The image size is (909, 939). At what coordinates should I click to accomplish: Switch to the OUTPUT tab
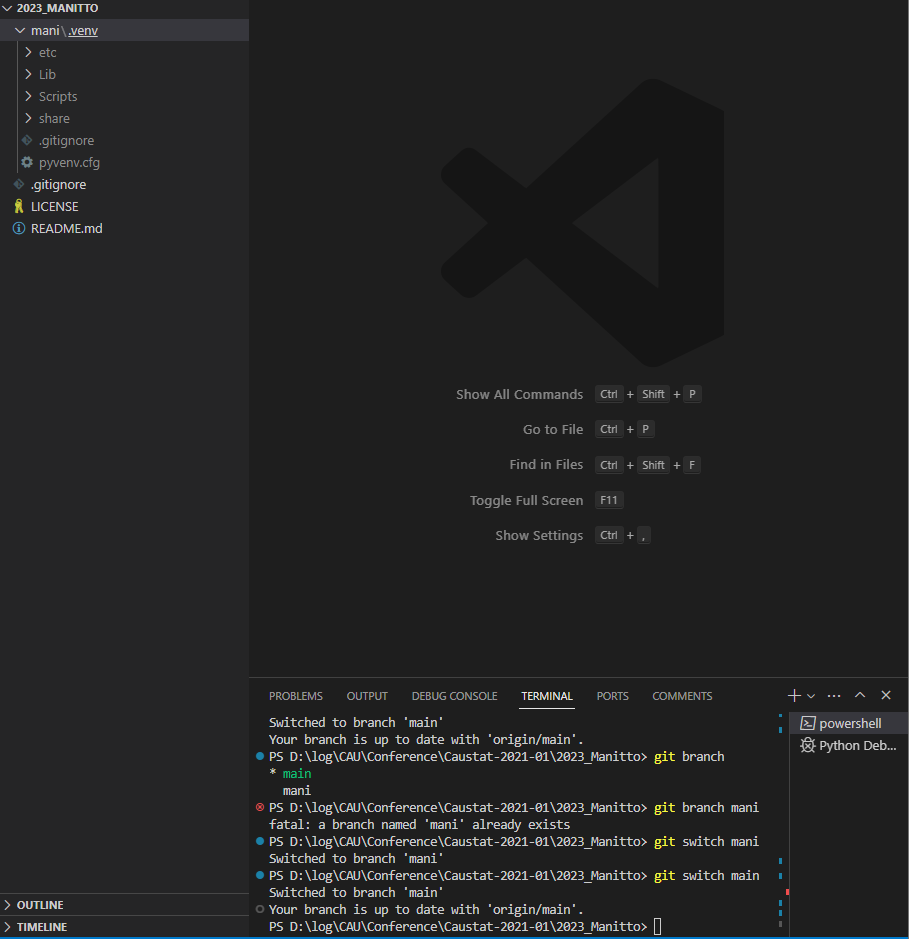click(367, 696)
